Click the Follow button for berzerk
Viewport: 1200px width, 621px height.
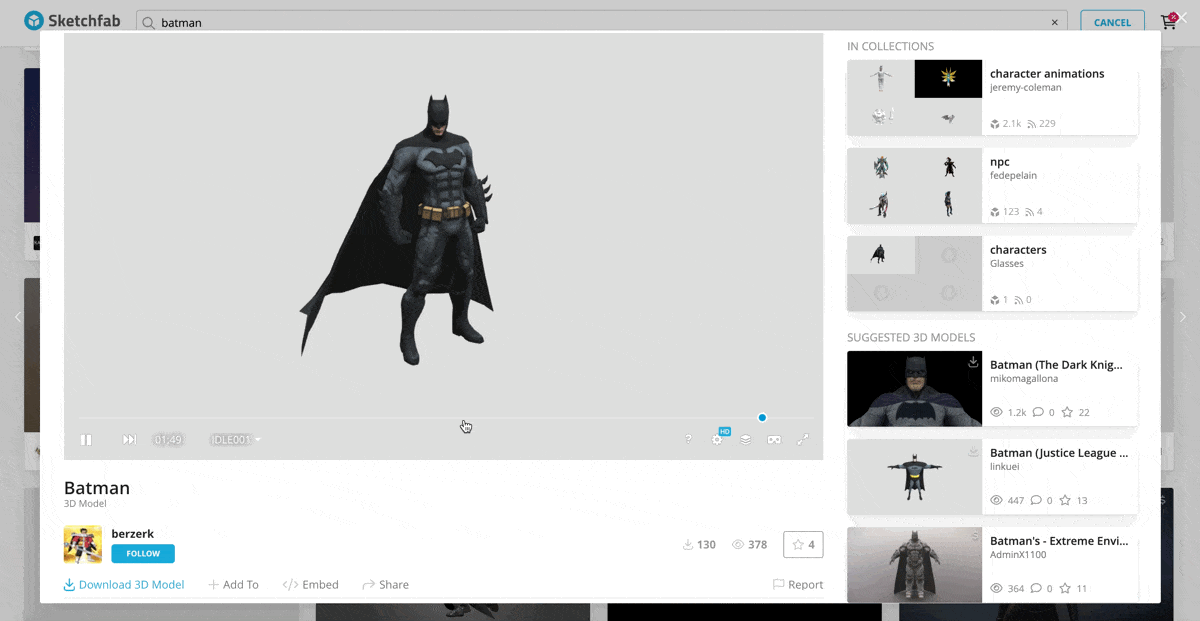coord(143,554)
